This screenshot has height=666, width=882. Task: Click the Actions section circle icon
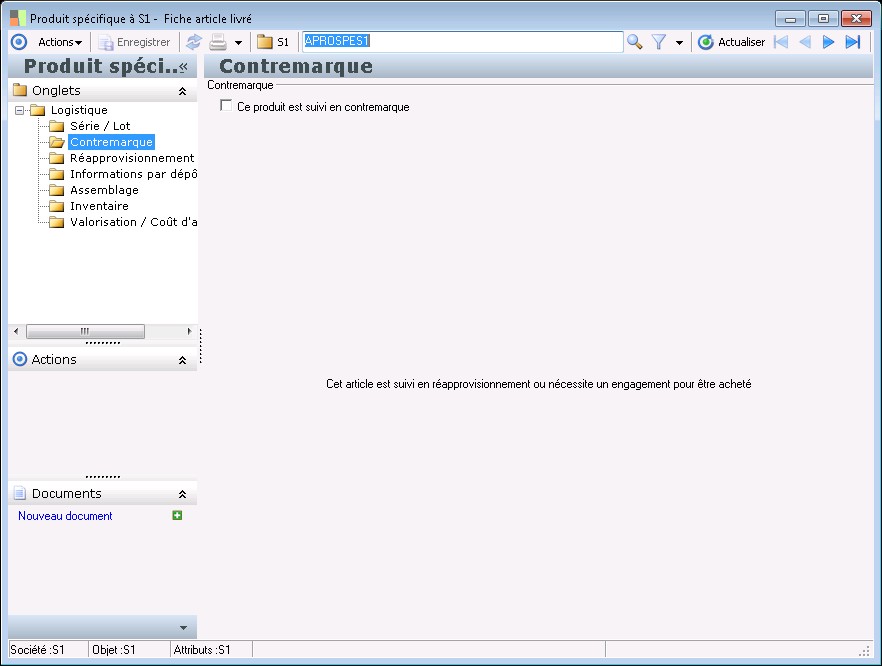pos(20,359)
